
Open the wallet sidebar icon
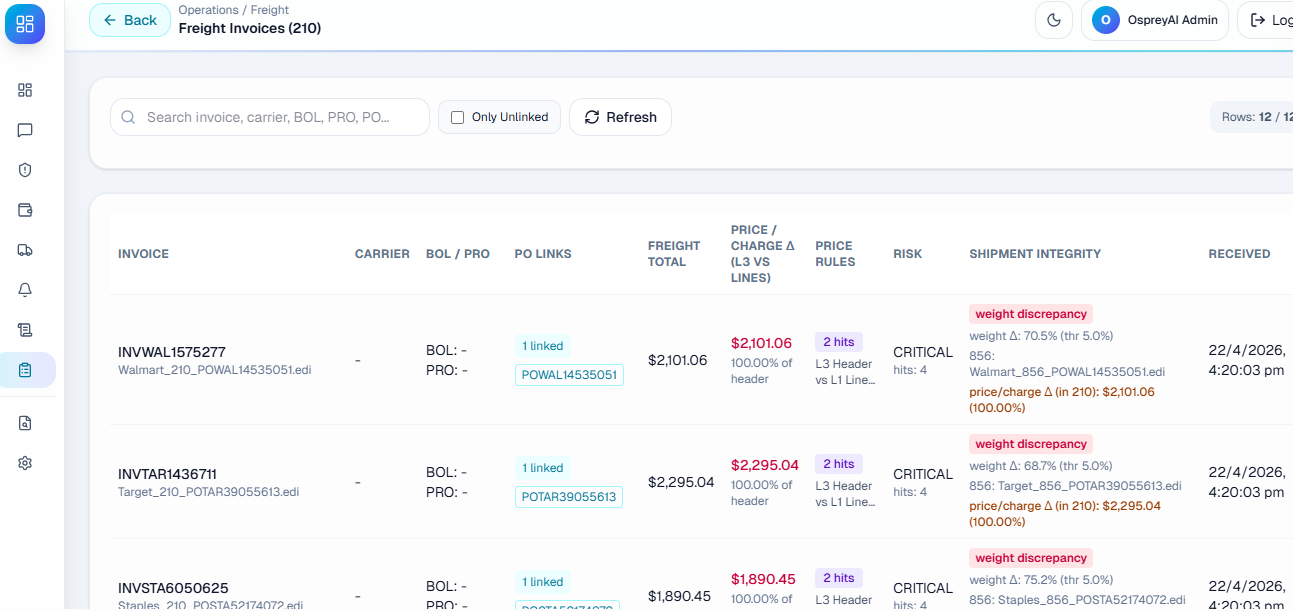pyautogui.click(x=26, y=210)
